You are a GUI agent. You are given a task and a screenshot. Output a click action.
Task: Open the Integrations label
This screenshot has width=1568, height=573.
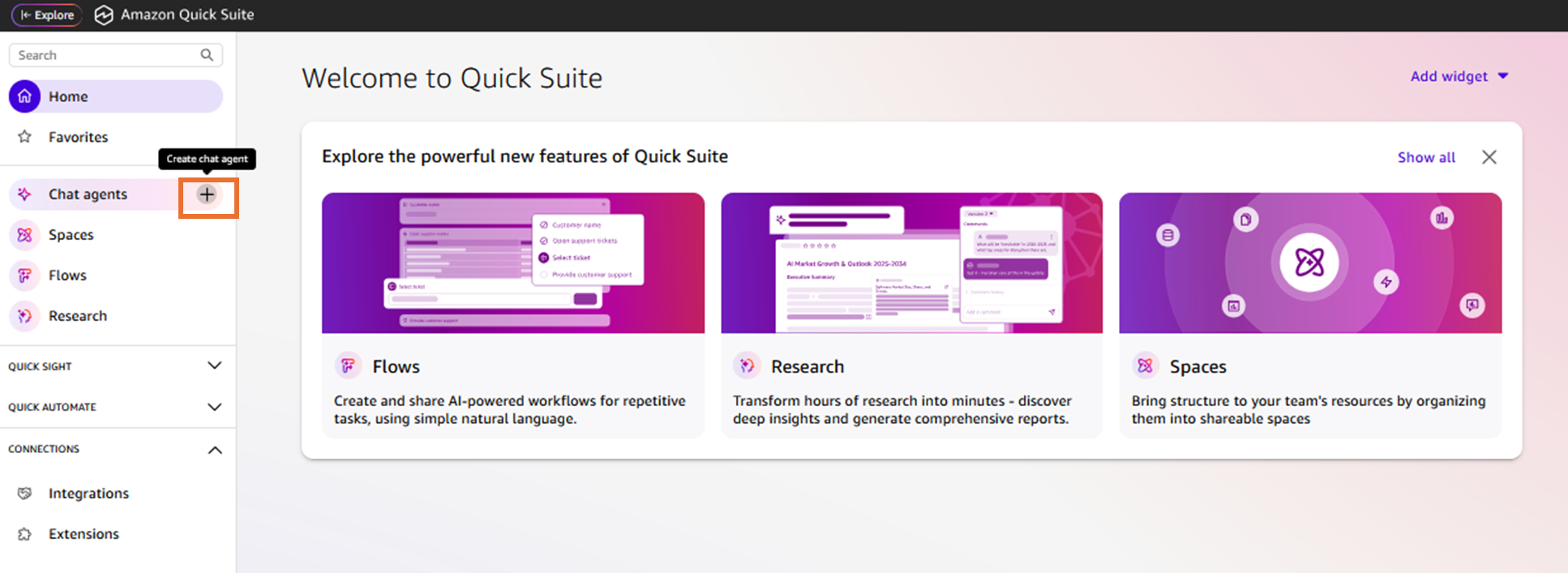coord(88,494)
